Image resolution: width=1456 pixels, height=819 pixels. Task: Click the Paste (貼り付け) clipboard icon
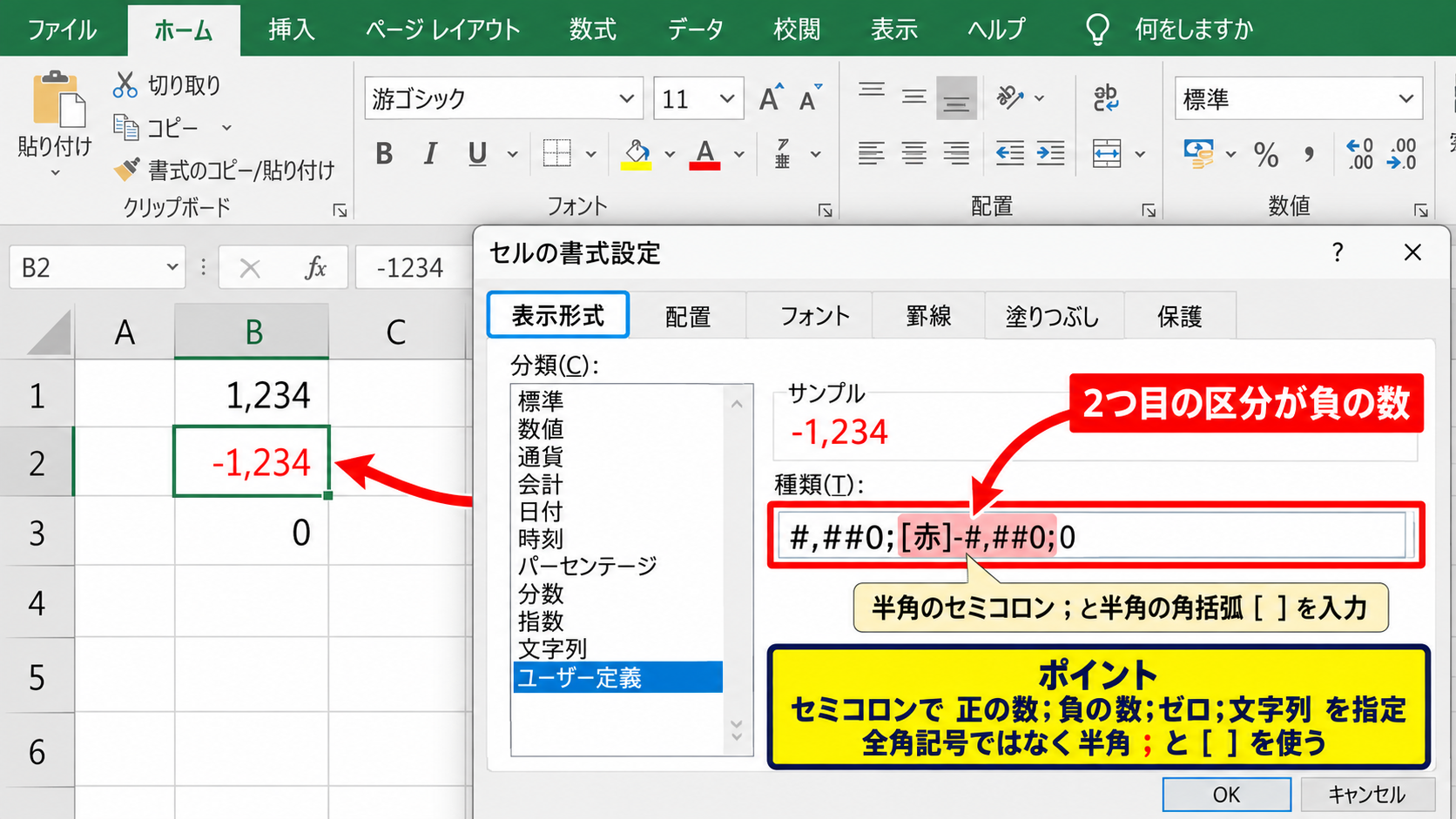58,99
